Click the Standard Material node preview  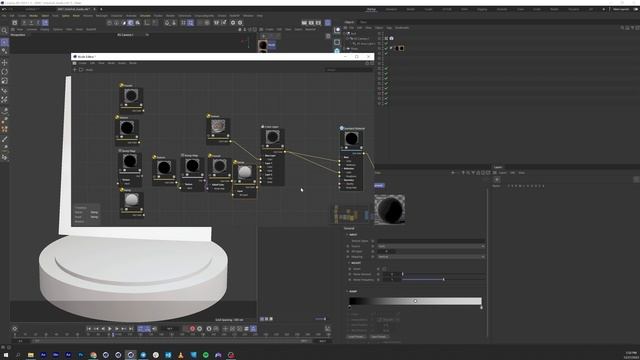point(351,138)
